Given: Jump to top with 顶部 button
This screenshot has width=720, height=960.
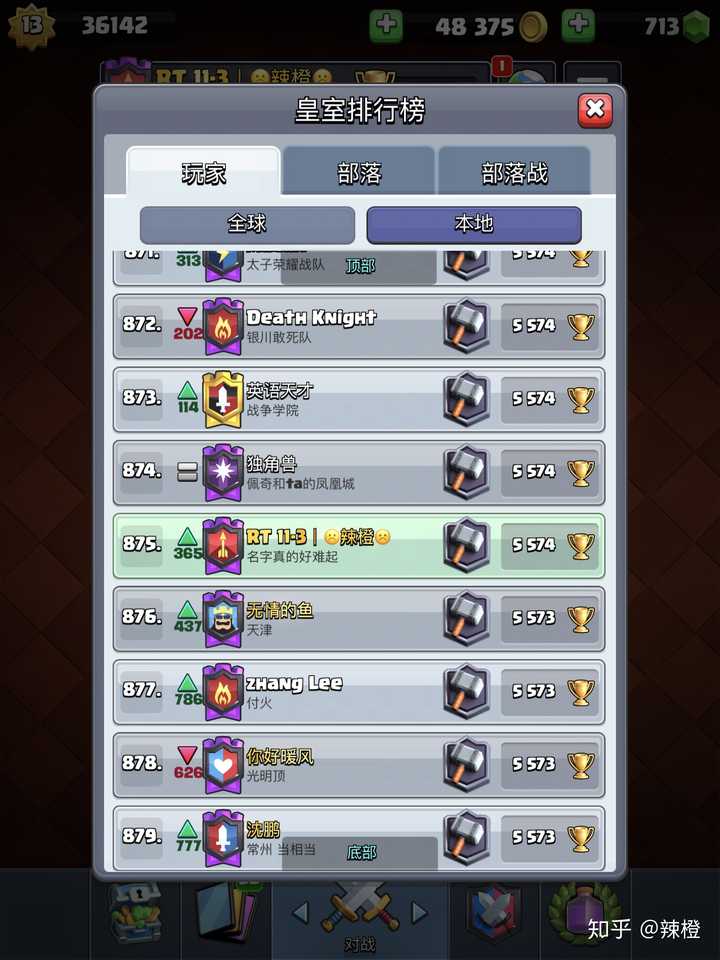Looking at the screenshot, I should coord(359,266).
